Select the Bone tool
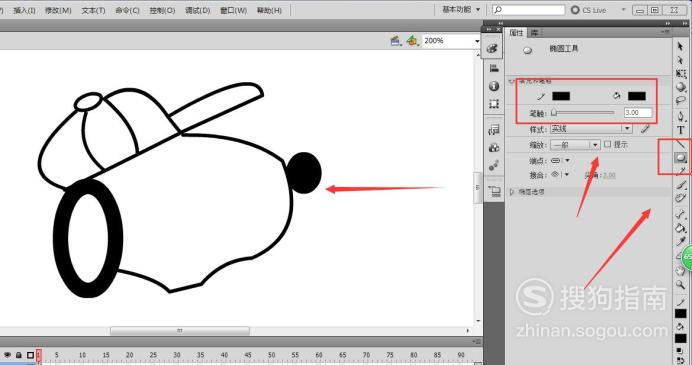 coord(681,214)
